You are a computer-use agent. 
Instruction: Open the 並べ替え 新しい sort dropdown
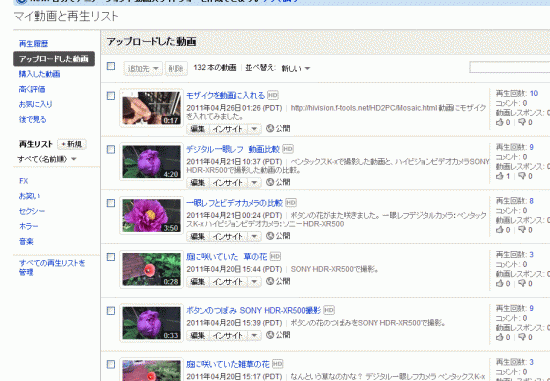point(296,68)
